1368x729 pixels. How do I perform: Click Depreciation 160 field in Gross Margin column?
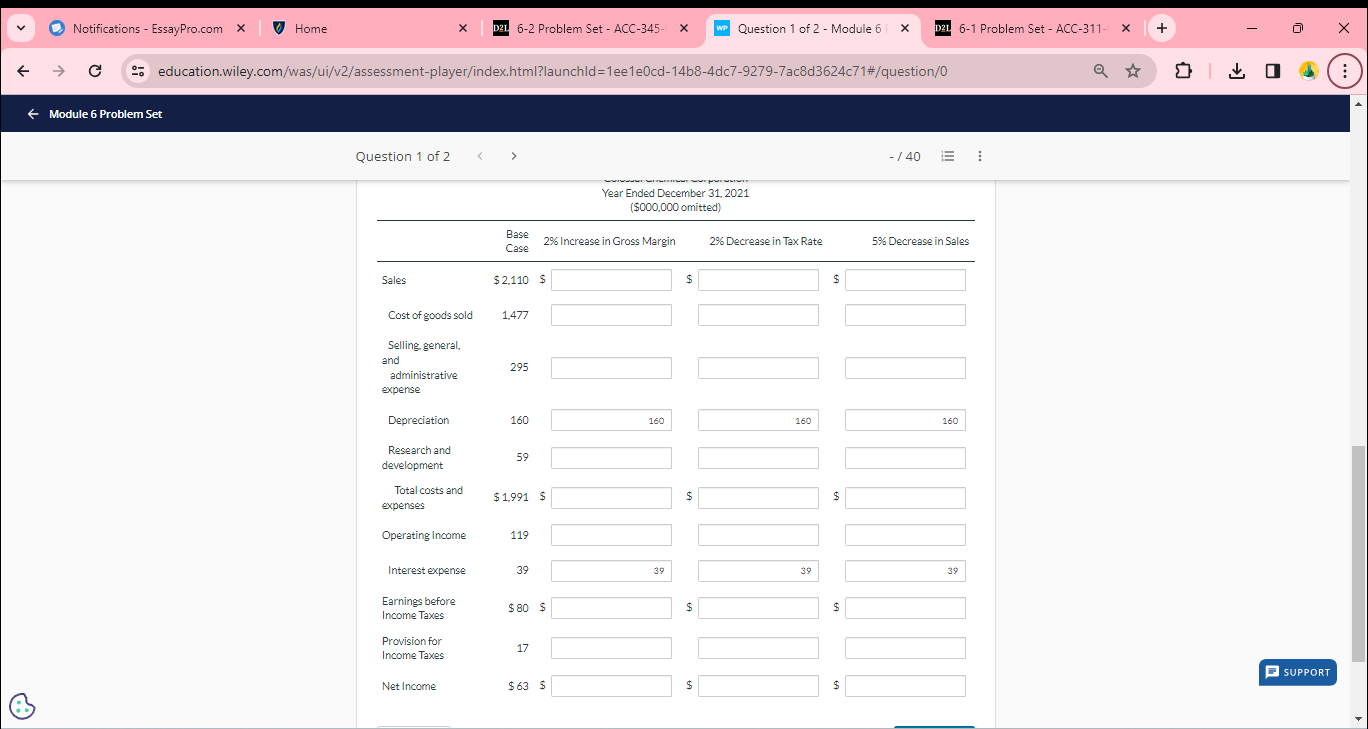tap(611, 420)
